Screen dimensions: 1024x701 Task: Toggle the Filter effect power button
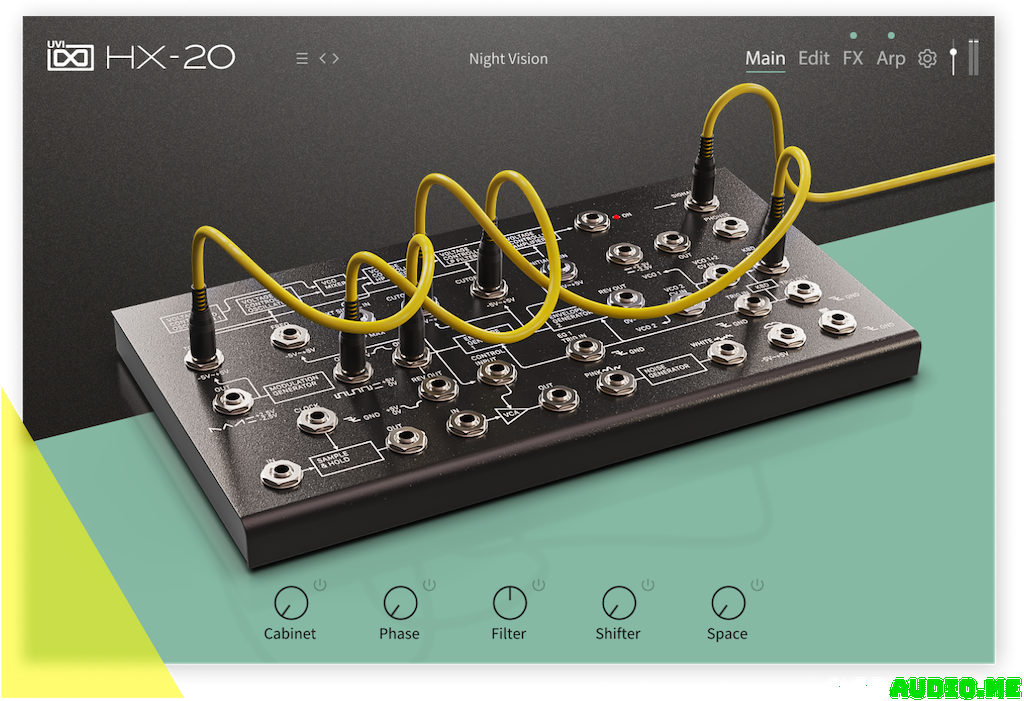click(539, 585)
